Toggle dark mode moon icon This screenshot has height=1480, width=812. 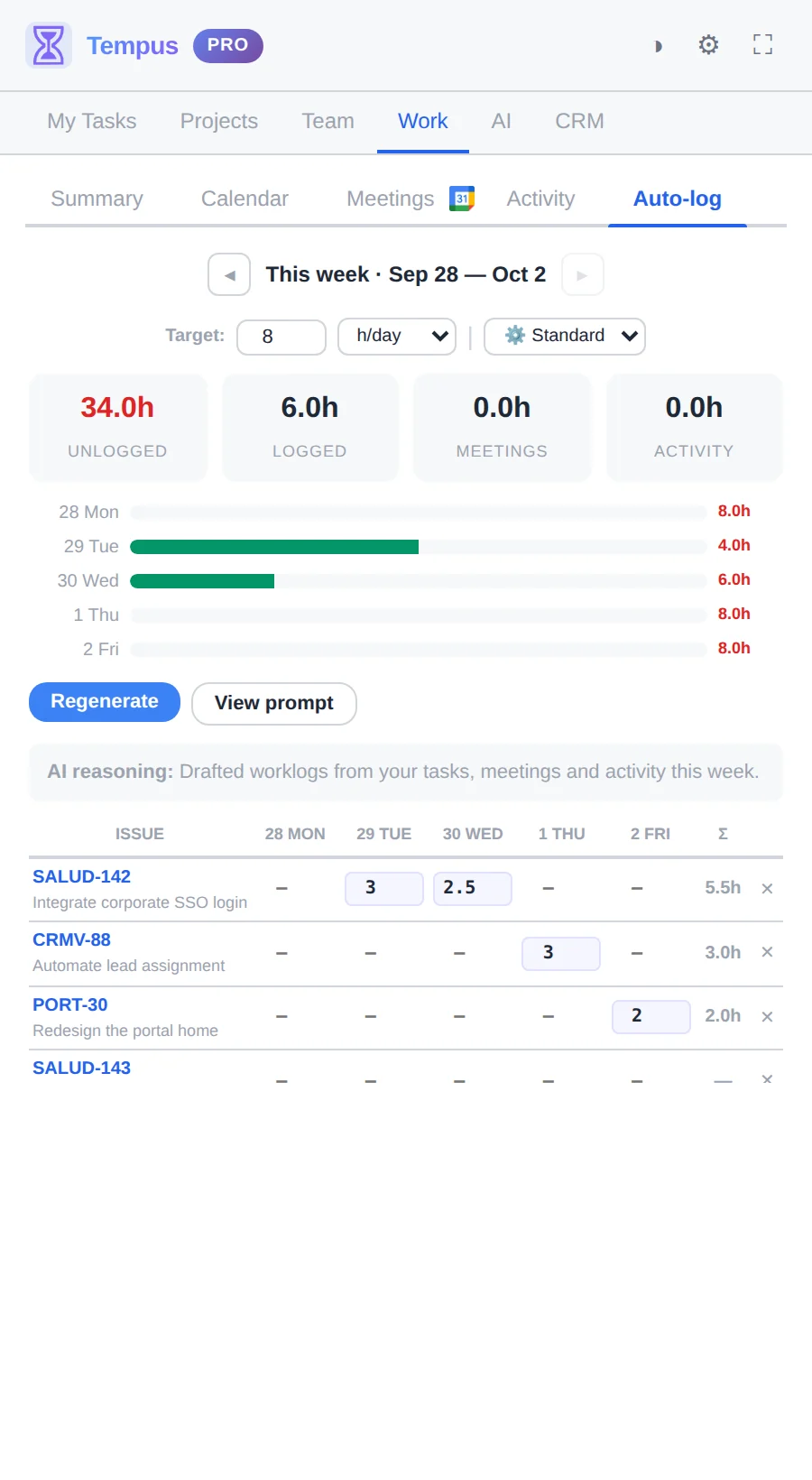tap(658, 46)
